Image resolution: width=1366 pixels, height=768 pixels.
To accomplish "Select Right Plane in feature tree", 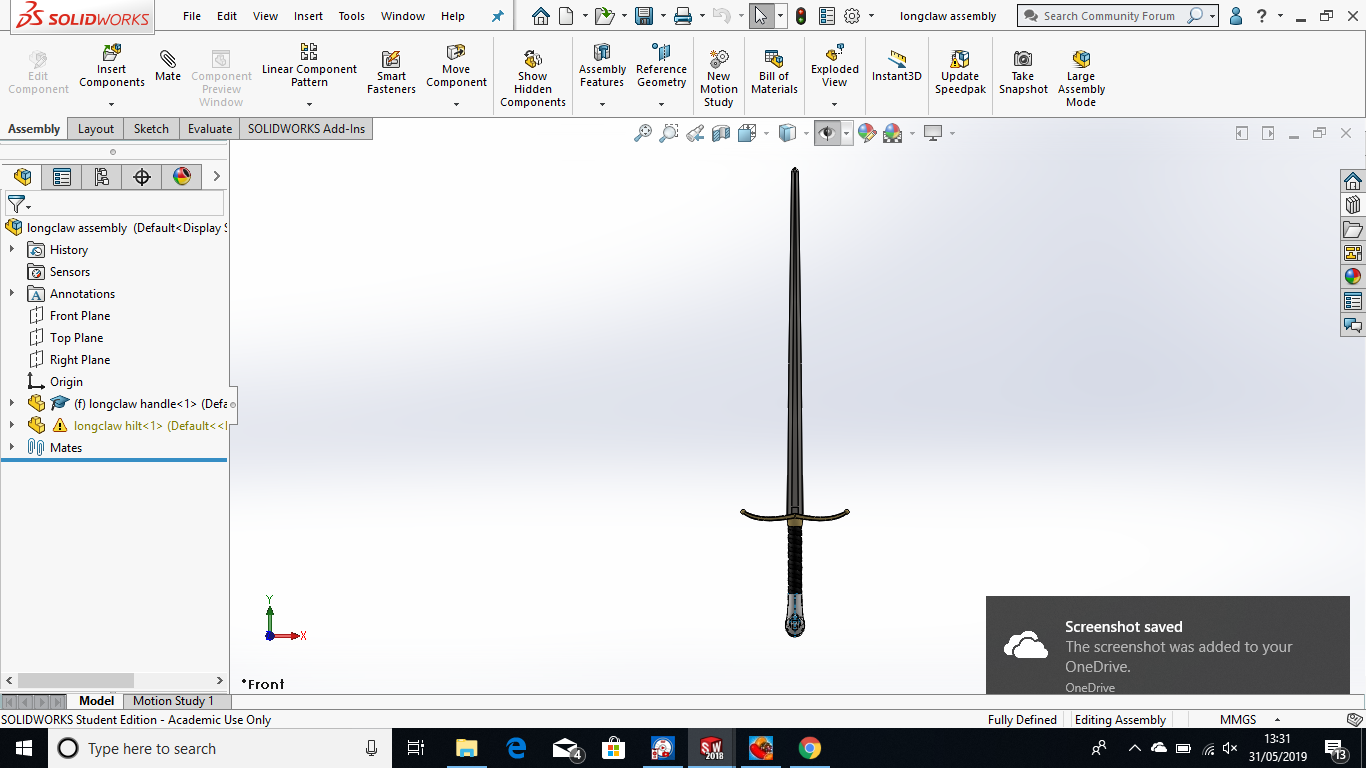I will (x=80, y=359).
